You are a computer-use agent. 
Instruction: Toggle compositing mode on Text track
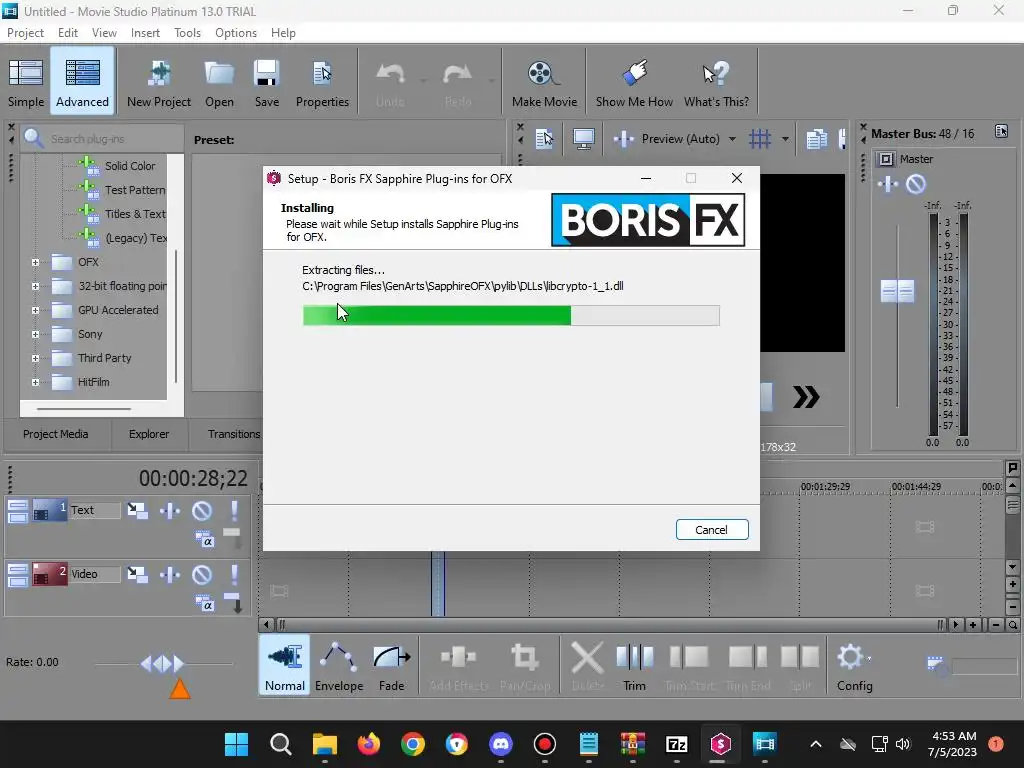[204, 540]
